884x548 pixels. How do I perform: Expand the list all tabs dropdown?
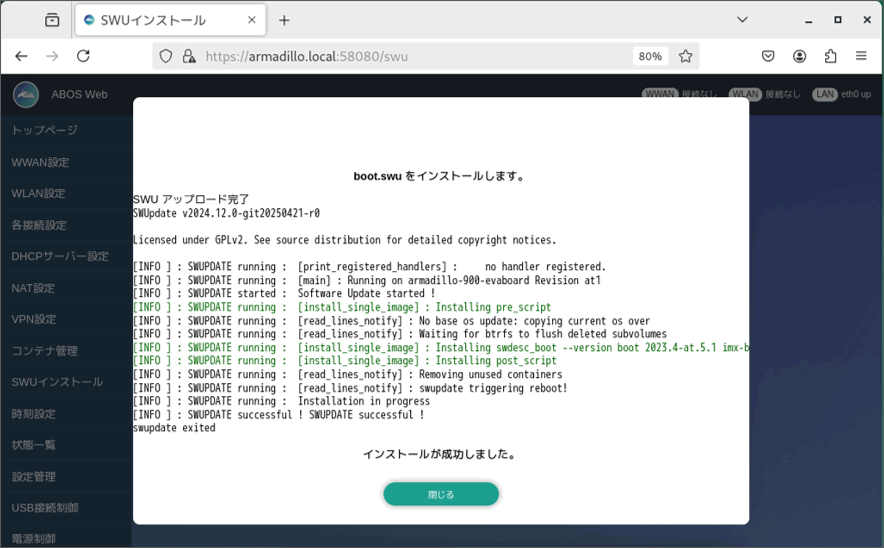pos(742,20)
